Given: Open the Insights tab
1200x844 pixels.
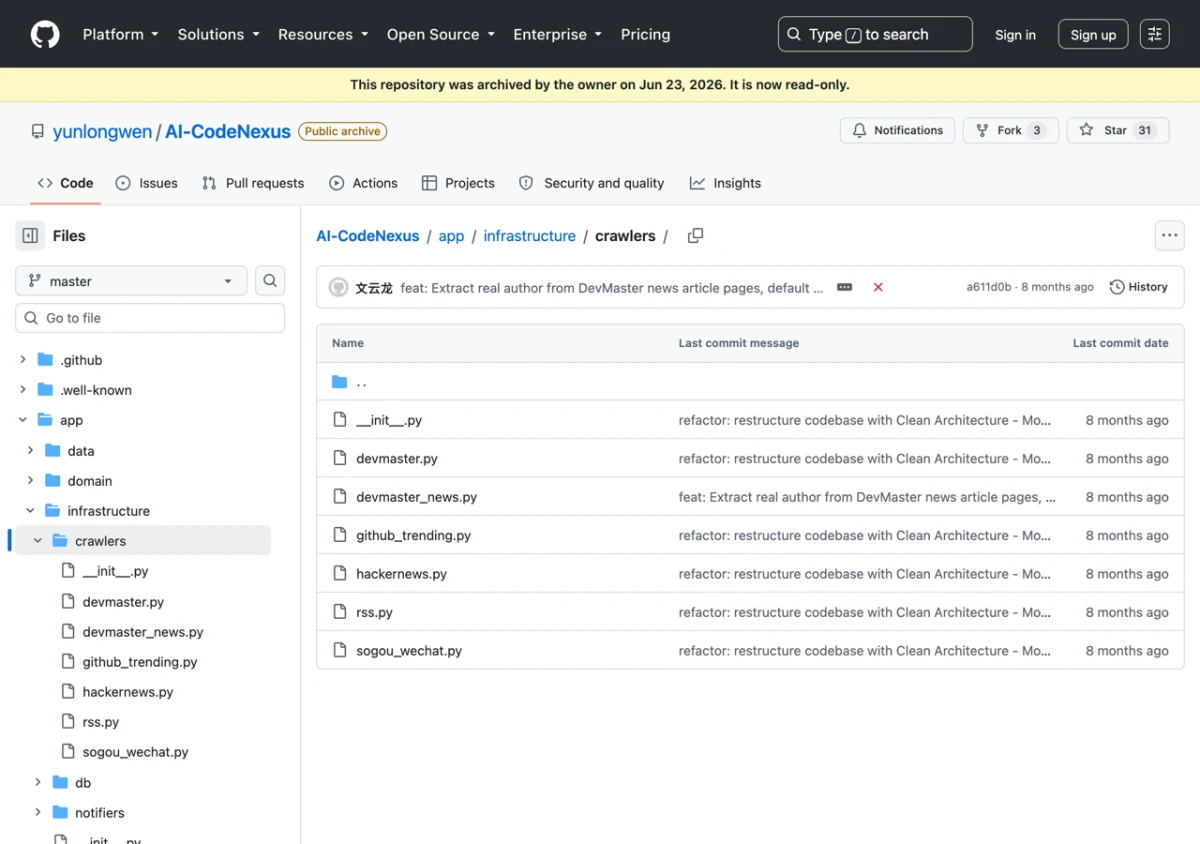Looking at the screenshot, I should [725, 183].
